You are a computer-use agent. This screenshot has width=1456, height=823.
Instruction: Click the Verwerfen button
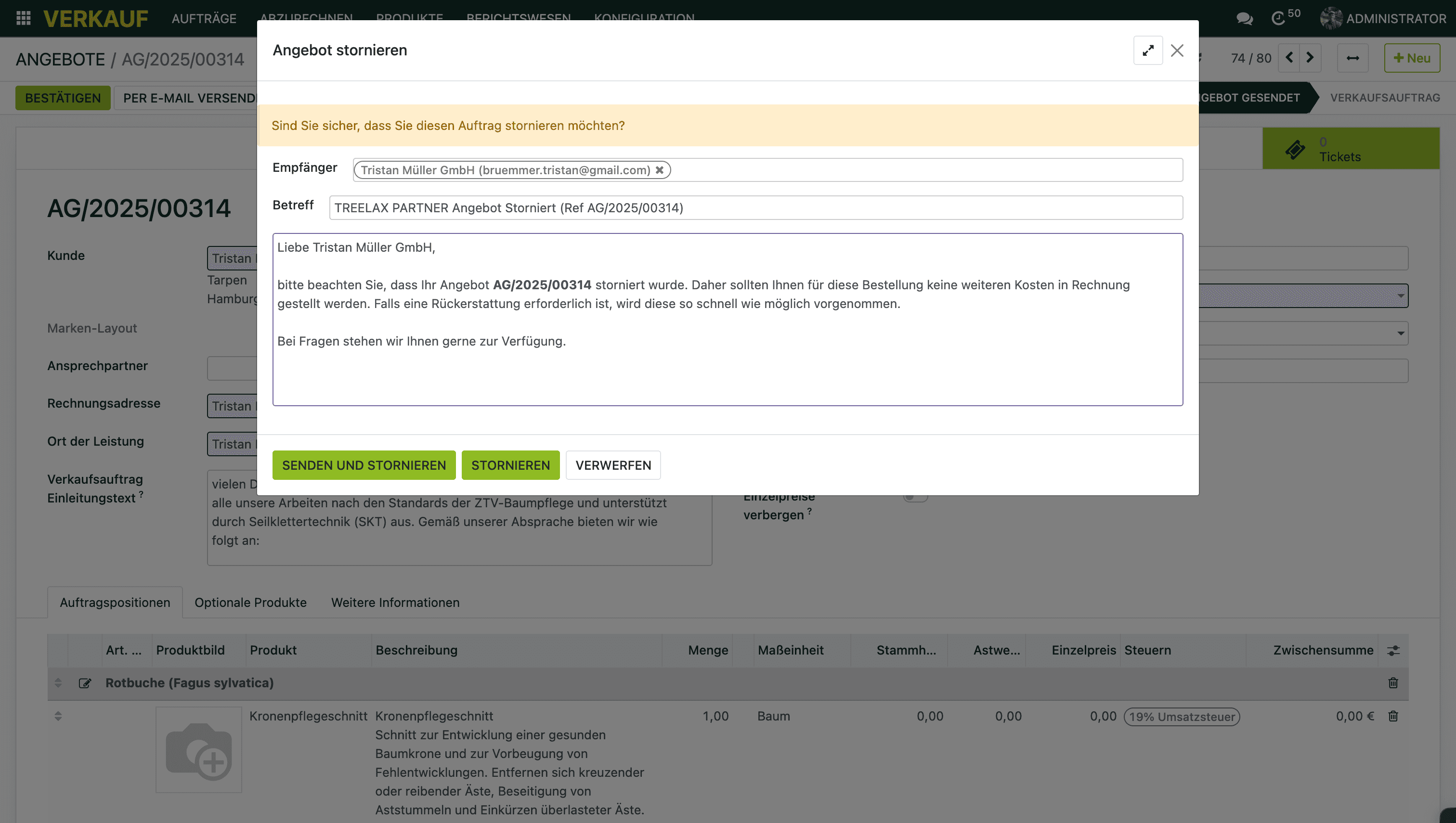pyautogui.click(x=613, y=465)
